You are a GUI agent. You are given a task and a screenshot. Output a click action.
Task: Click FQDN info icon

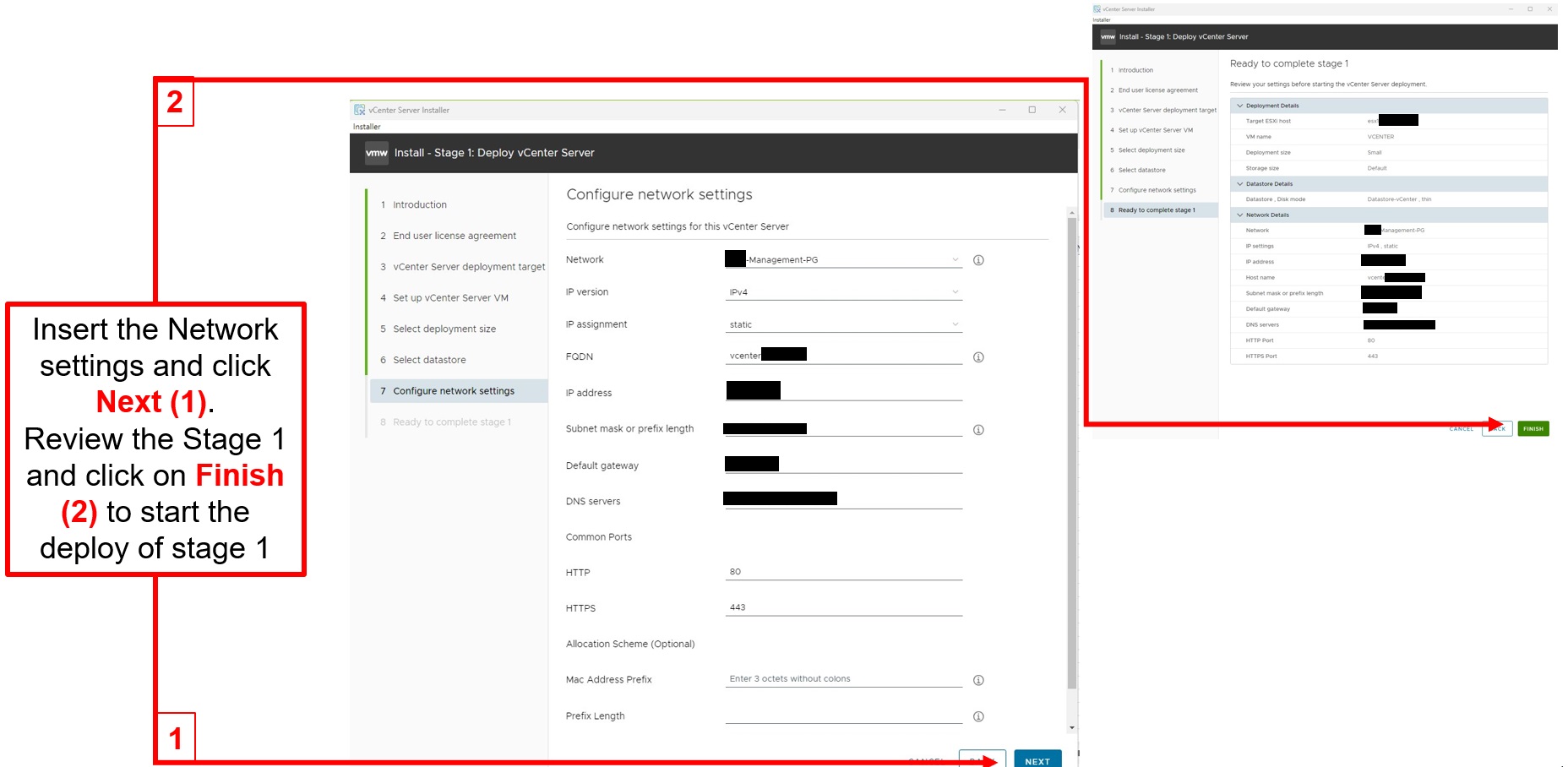[x=978, y=357]
